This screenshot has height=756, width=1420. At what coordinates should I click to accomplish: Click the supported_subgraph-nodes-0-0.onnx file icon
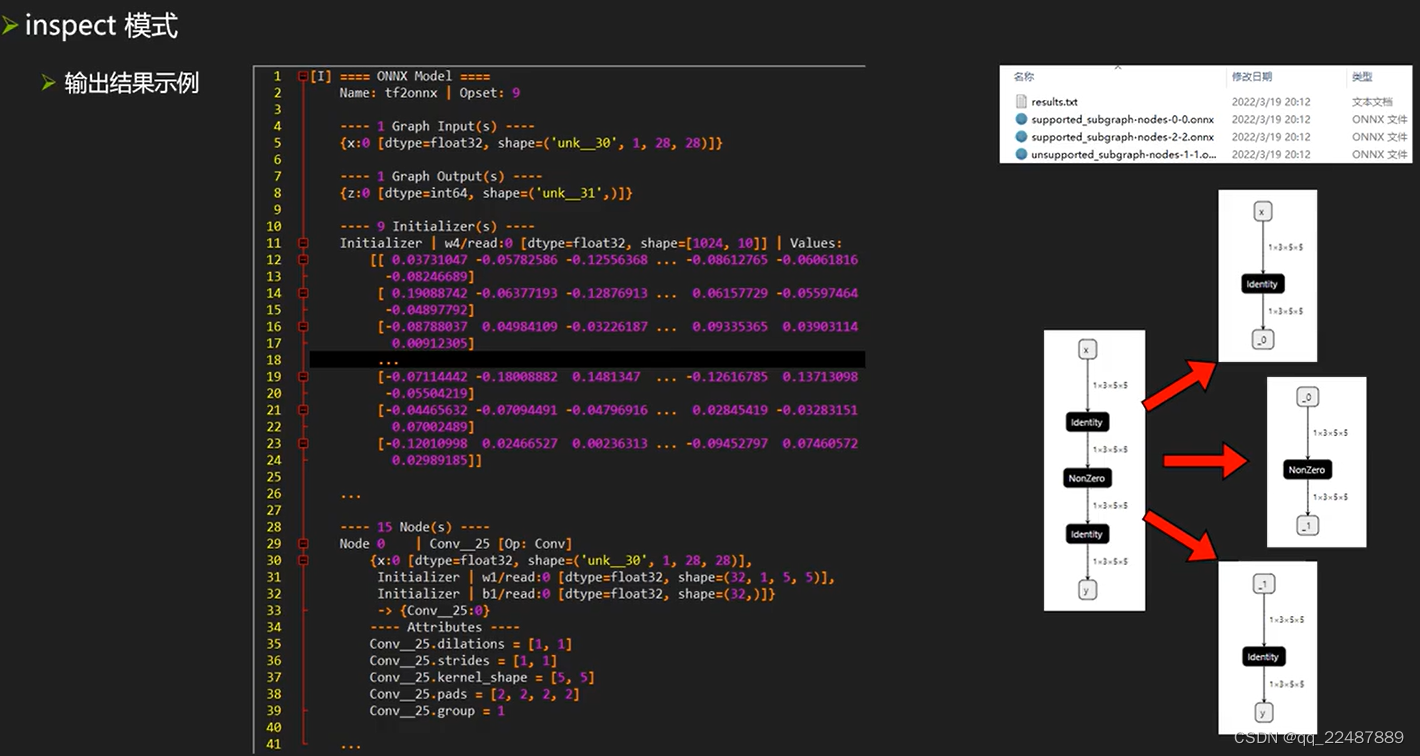[1021, 119]
